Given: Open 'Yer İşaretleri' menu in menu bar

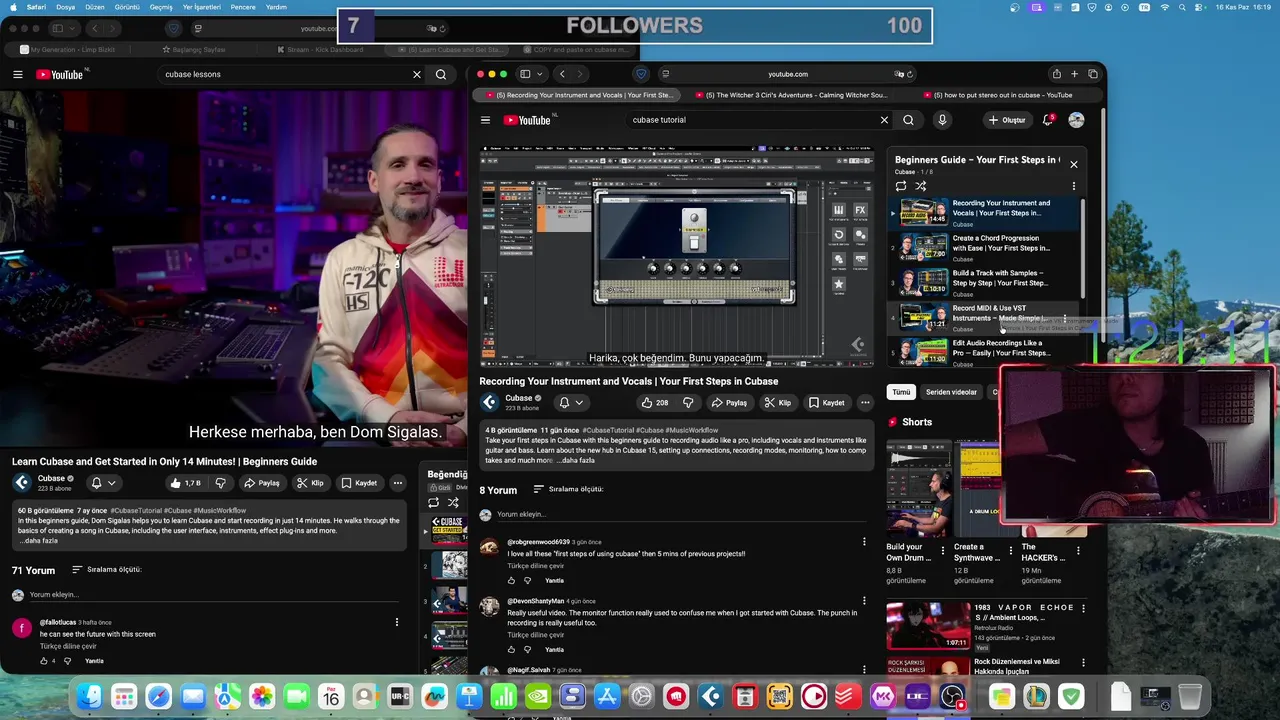Looking at the screenshot, I should coord(201,7).
